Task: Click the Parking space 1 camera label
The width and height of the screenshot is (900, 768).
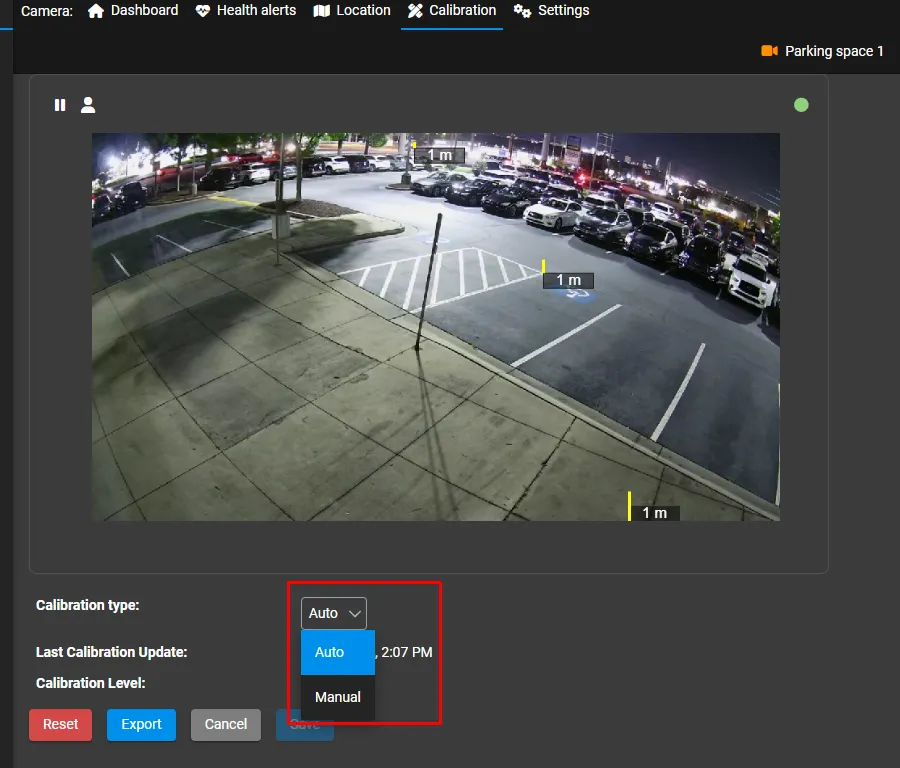Action: [x=833, y=51]
